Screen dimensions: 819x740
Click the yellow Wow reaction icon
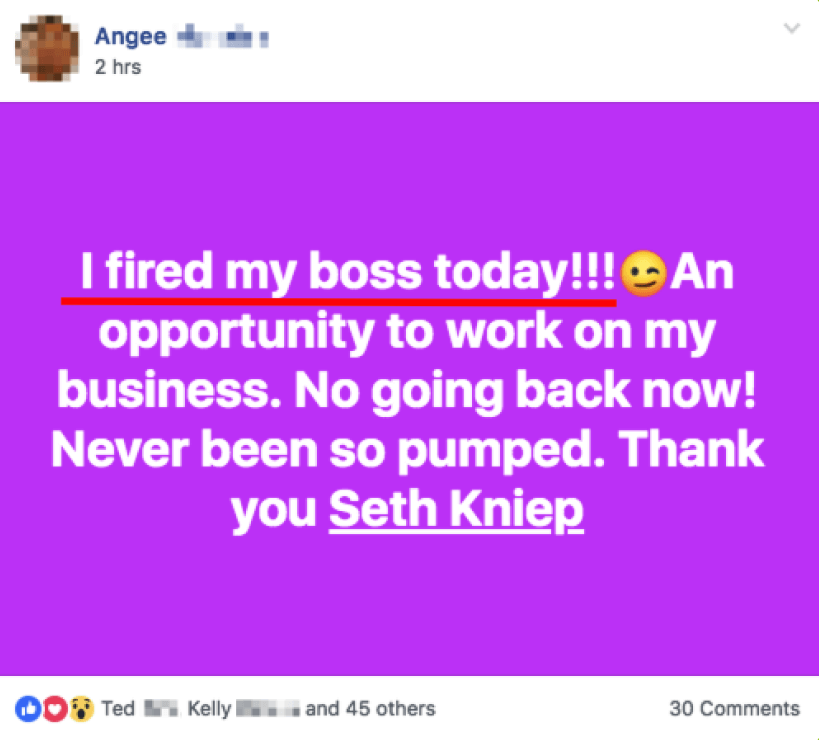82,709
